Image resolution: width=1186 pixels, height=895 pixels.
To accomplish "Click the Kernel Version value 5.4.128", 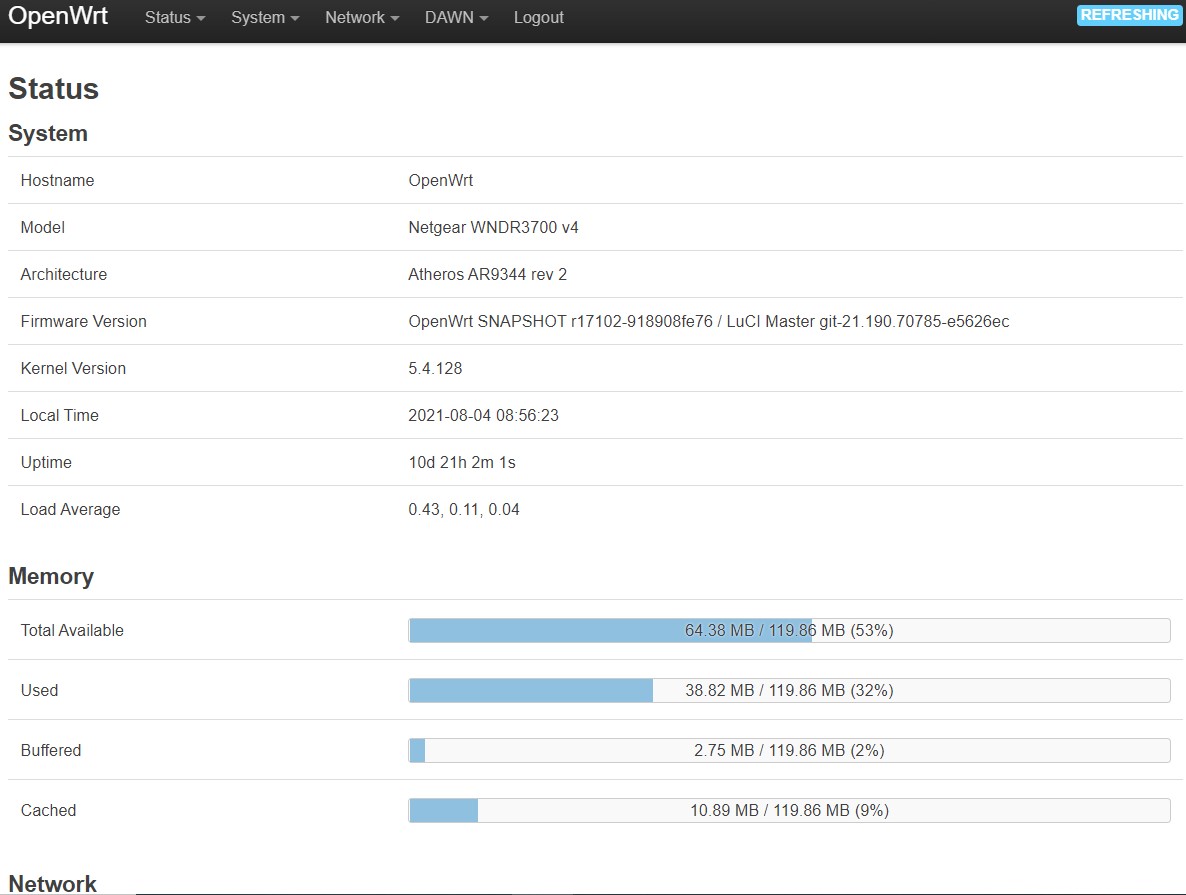I will pos(436,368).
